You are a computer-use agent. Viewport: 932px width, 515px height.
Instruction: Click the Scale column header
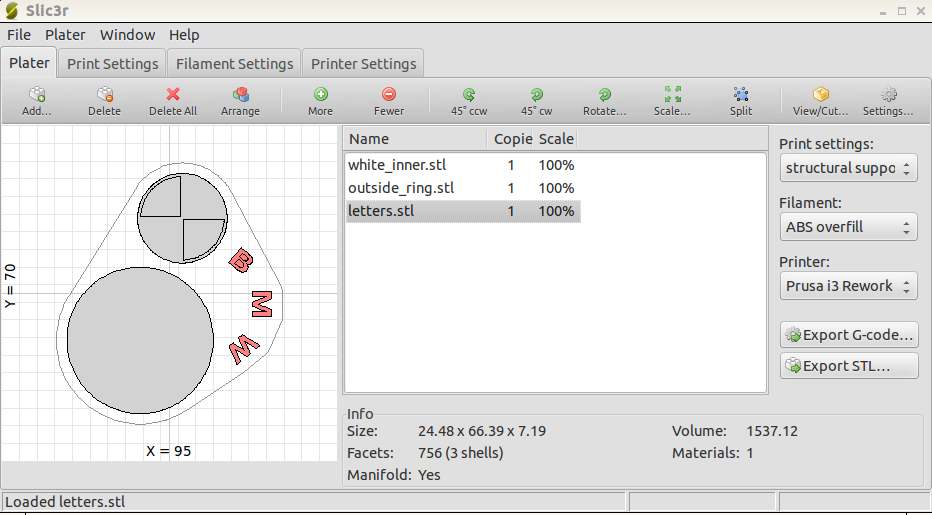coord(555,139)
